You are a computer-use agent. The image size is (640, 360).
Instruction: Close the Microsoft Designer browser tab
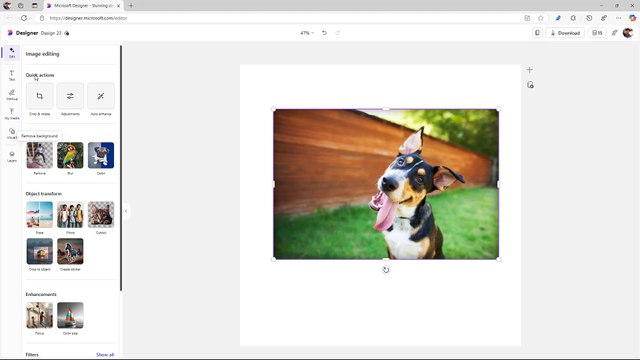coord(118,6)
